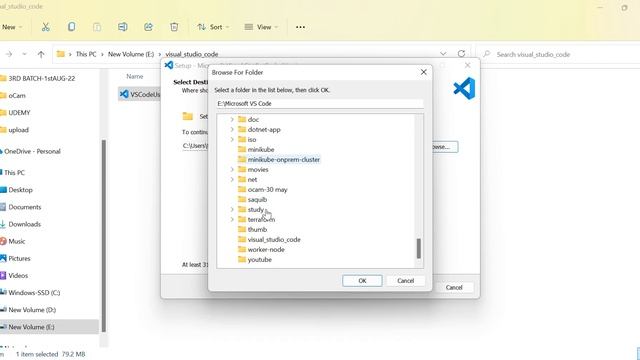
Task: Expand the net folder node
Action: pos(232,180)
